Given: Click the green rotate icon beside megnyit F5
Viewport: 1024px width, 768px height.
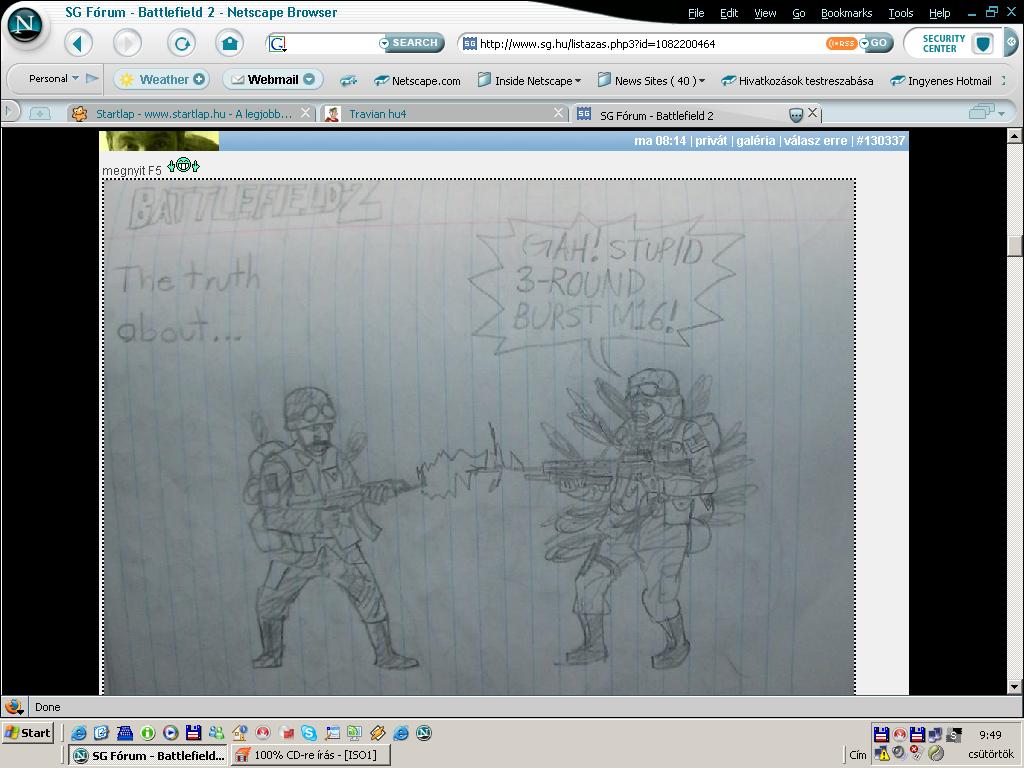Looking at the screenshot, I should [183, 165].
